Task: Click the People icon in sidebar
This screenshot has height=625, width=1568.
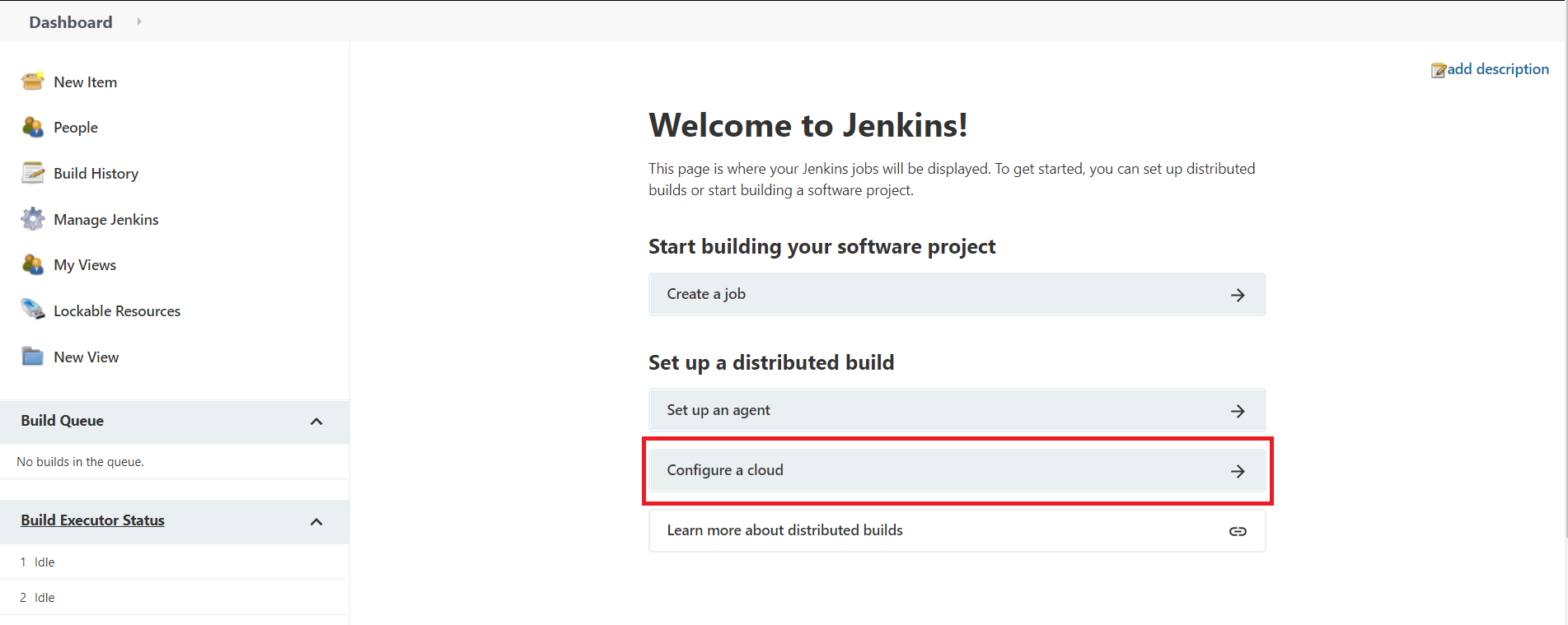Action: pos(33,127)
